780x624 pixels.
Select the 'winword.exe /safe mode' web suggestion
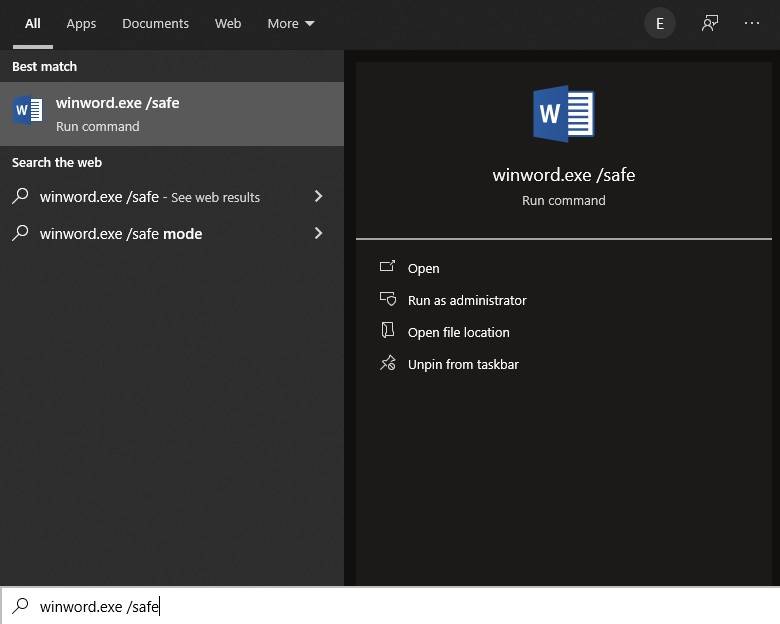point(121,234)
